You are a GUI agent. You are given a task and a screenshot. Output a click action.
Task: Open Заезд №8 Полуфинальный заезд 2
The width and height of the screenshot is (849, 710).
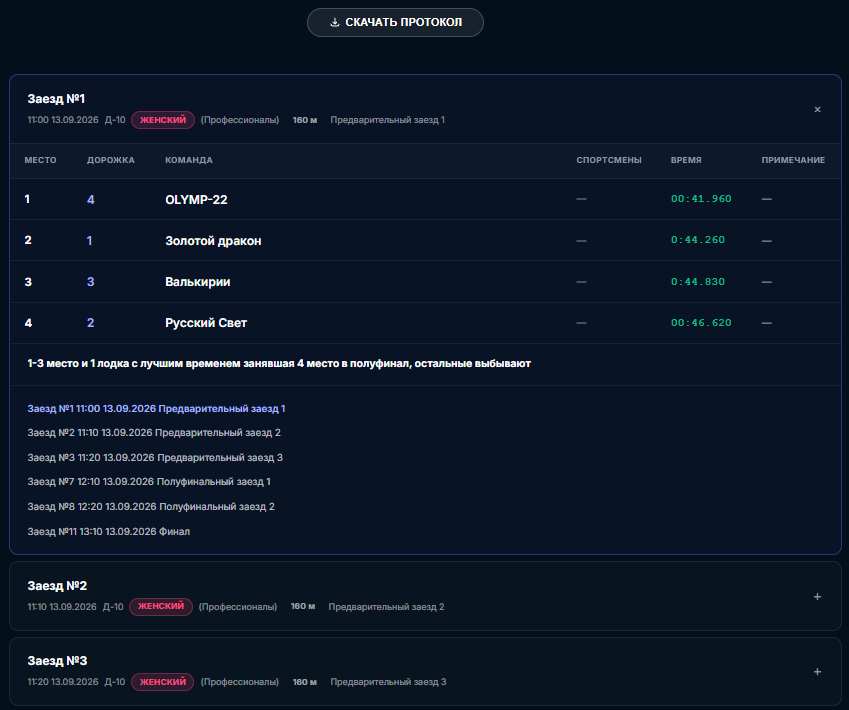click(x=151, y=506)
